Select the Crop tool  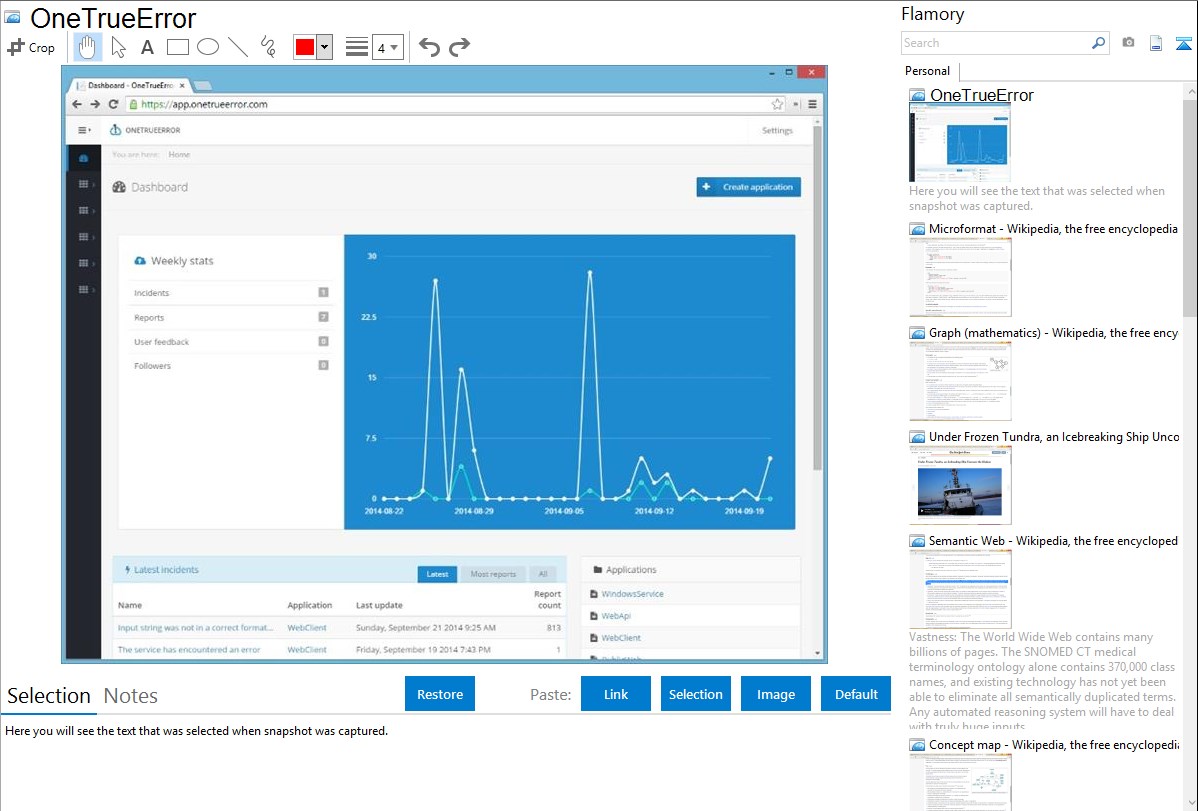click(31, 47)
